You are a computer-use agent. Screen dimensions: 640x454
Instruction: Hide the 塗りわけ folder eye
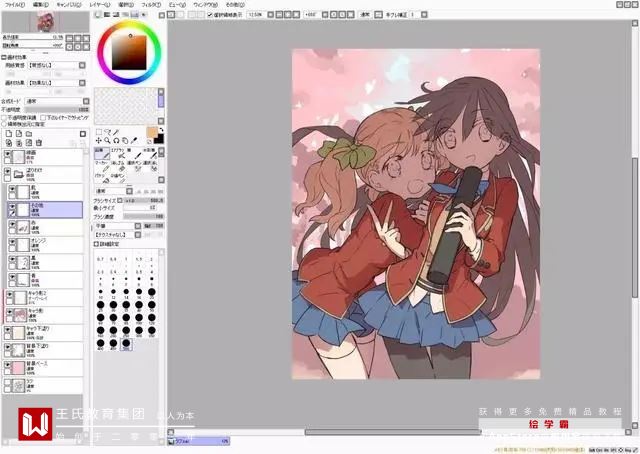7,171
